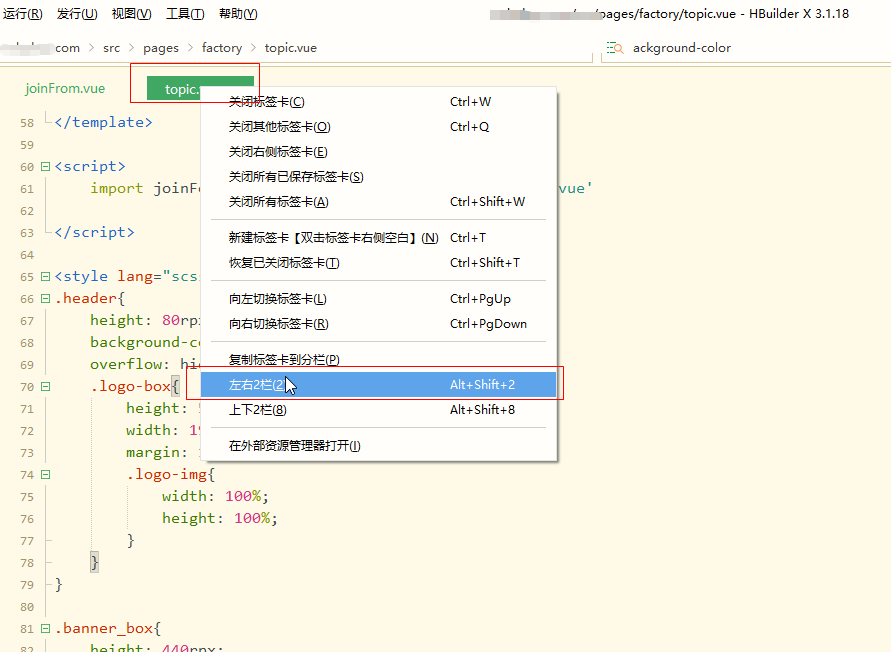
Task: Choose 复制标签卡到分栏(P) entry
Action: point(378,360)
